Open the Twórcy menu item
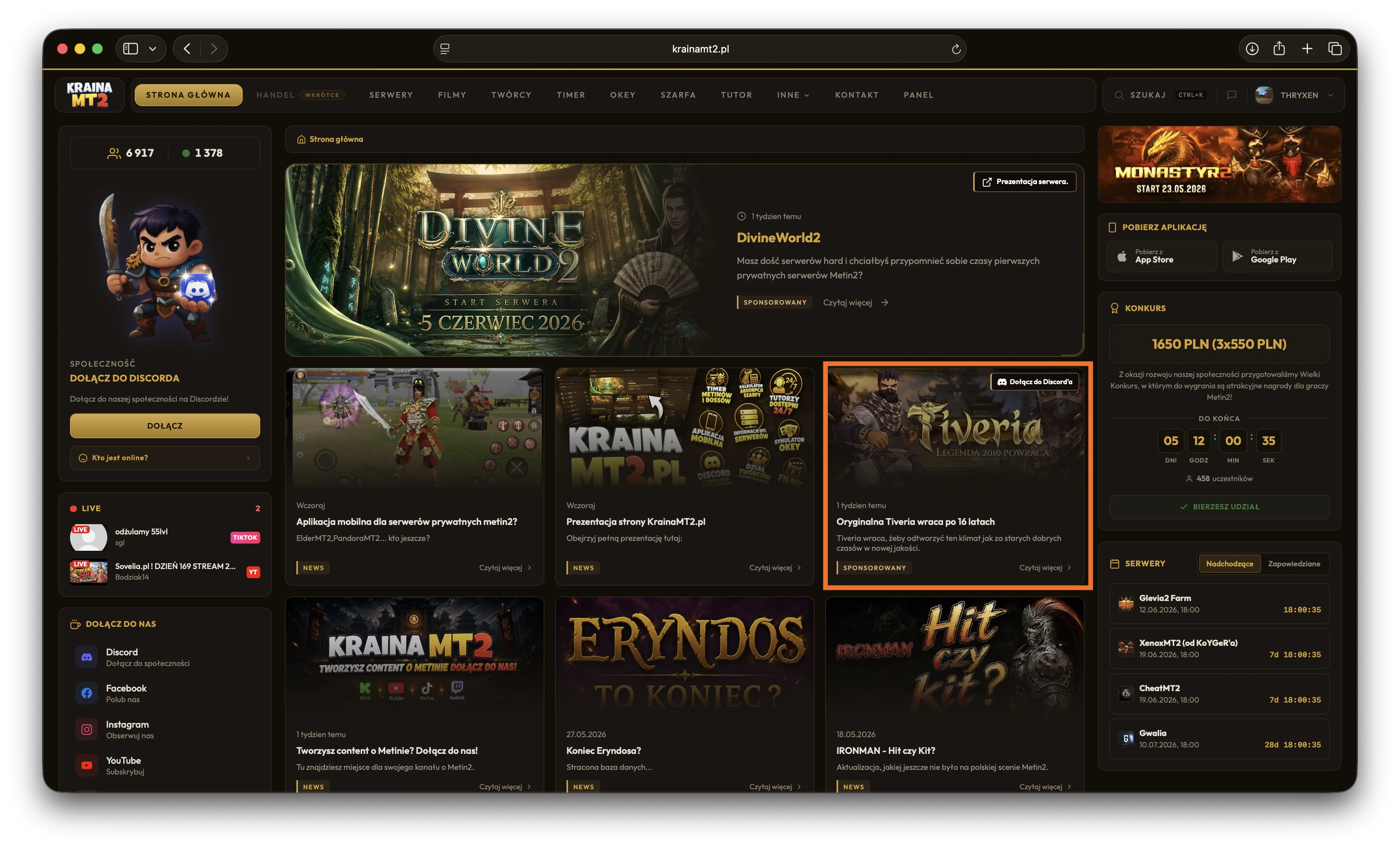 tap(511, 95)
